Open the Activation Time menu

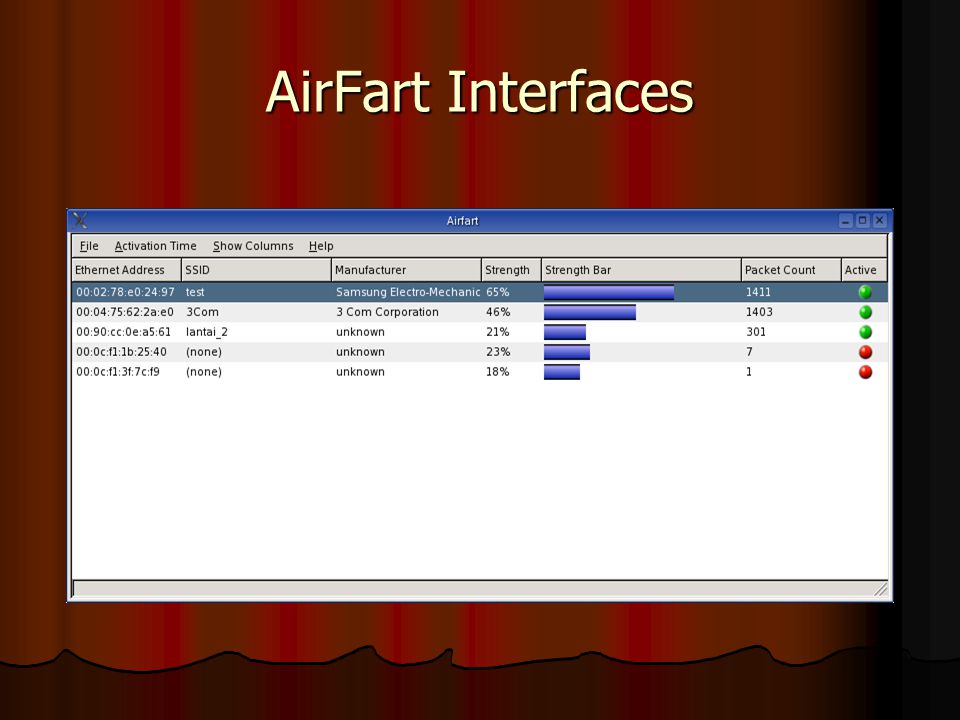[x=156, y=246]
